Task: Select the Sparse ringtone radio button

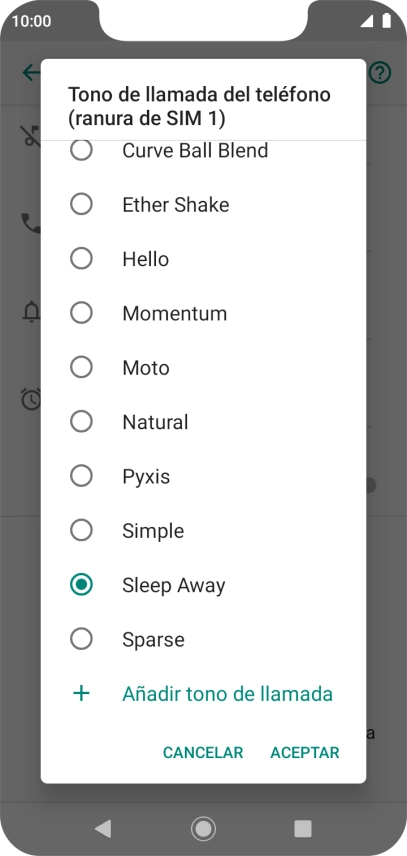Action: (x=81, y=639)
